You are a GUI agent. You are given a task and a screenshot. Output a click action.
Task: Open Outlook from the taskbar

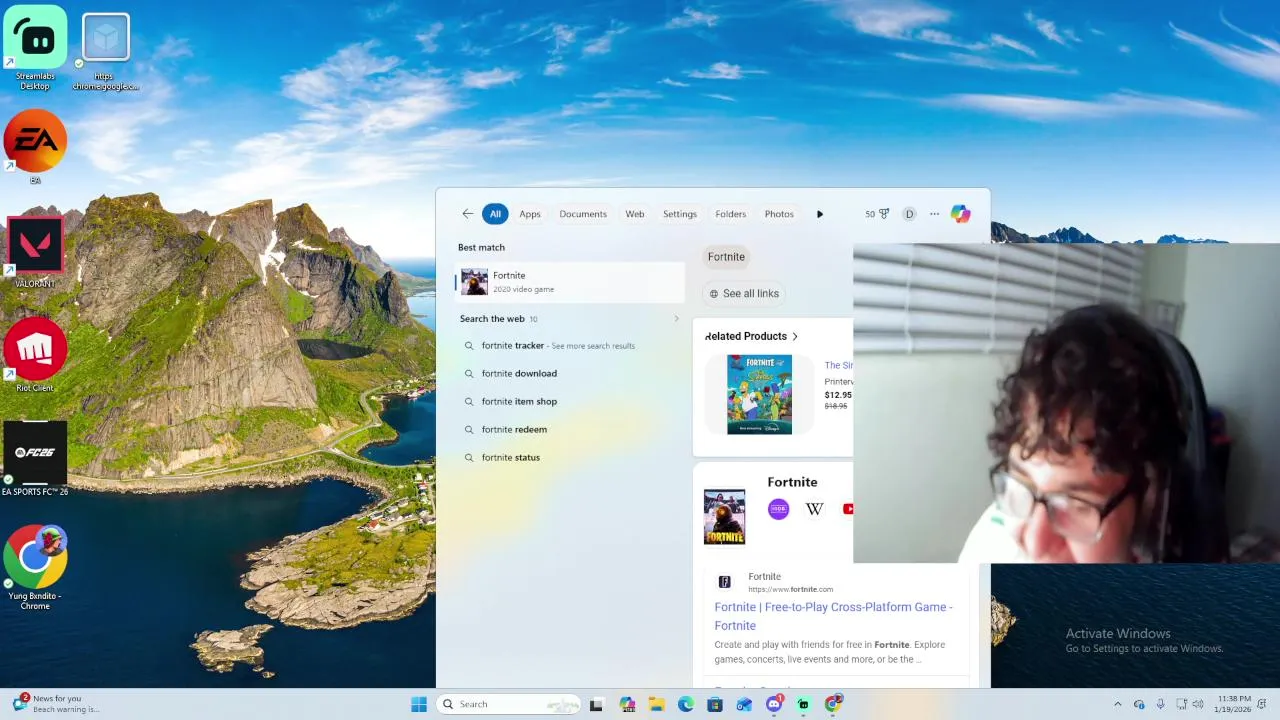point(744,704)
